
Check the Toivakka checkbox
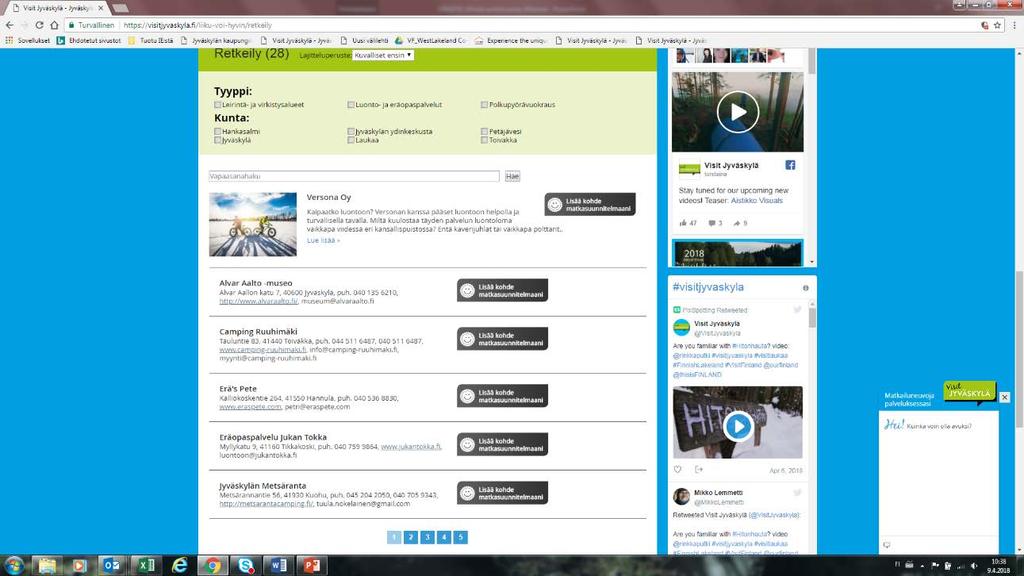(x=484, y=140)
